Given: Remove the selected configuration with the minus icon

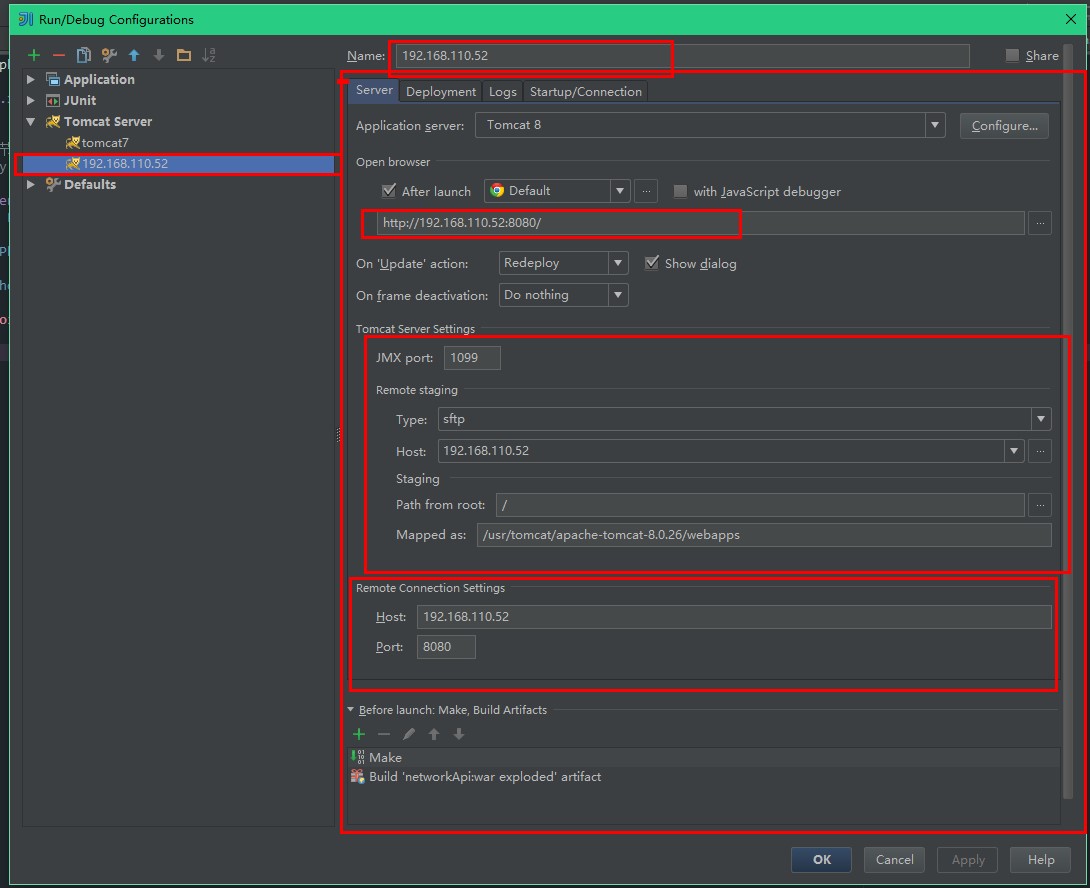Looking at the screenshot, I should 58,55.
